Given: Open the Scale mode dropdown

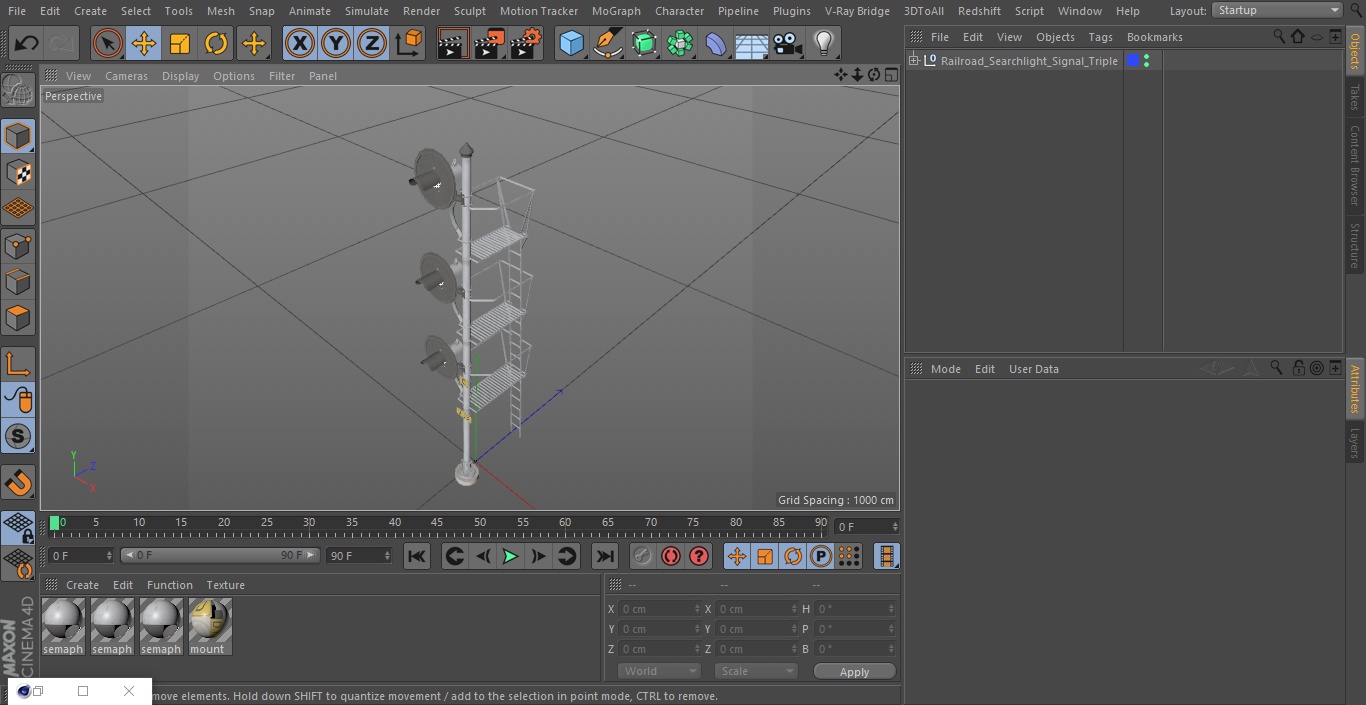Looking at the screenshot, I should [756, 671].
